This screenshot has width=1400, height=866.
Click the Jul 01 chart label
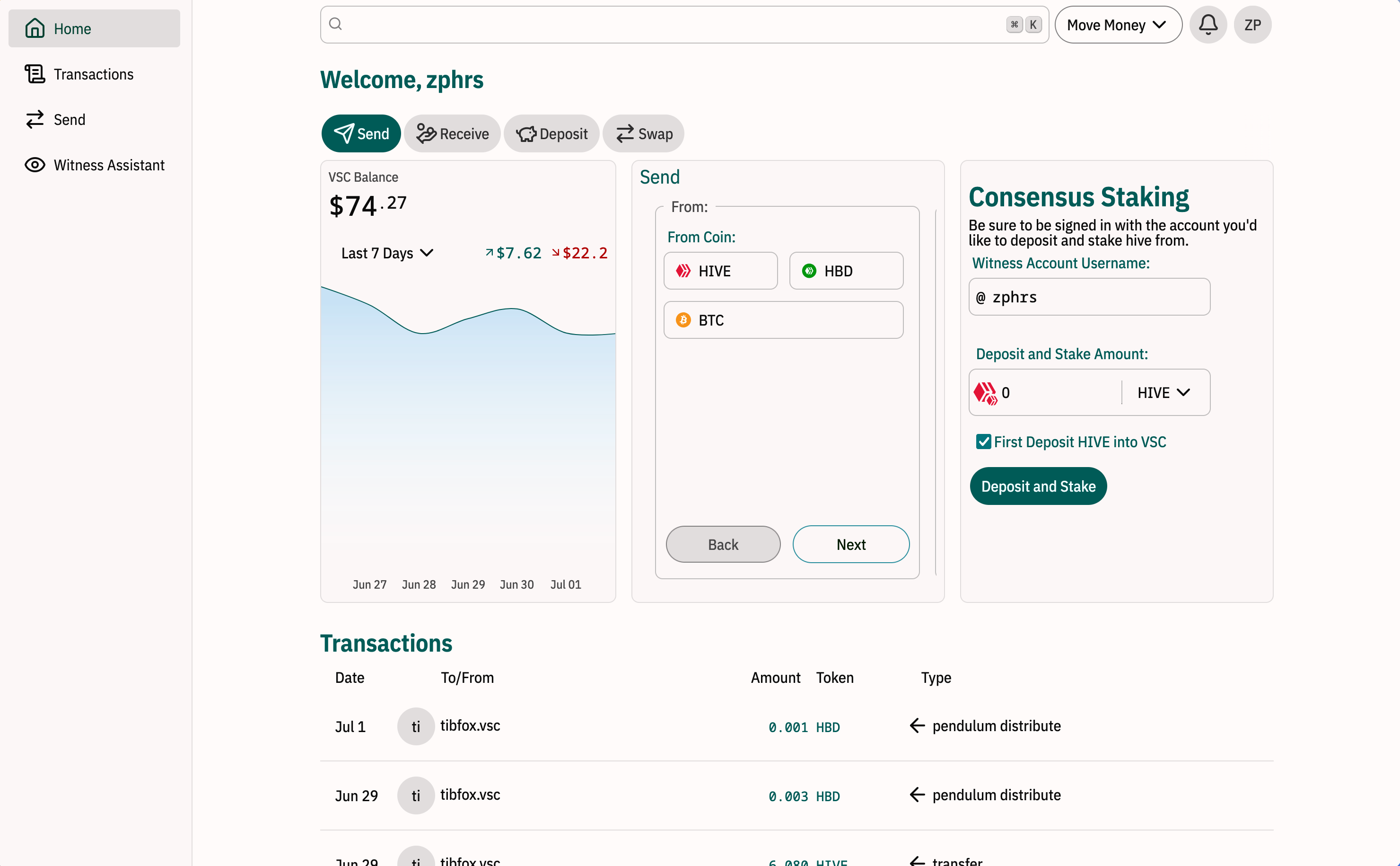click(566, 584)
